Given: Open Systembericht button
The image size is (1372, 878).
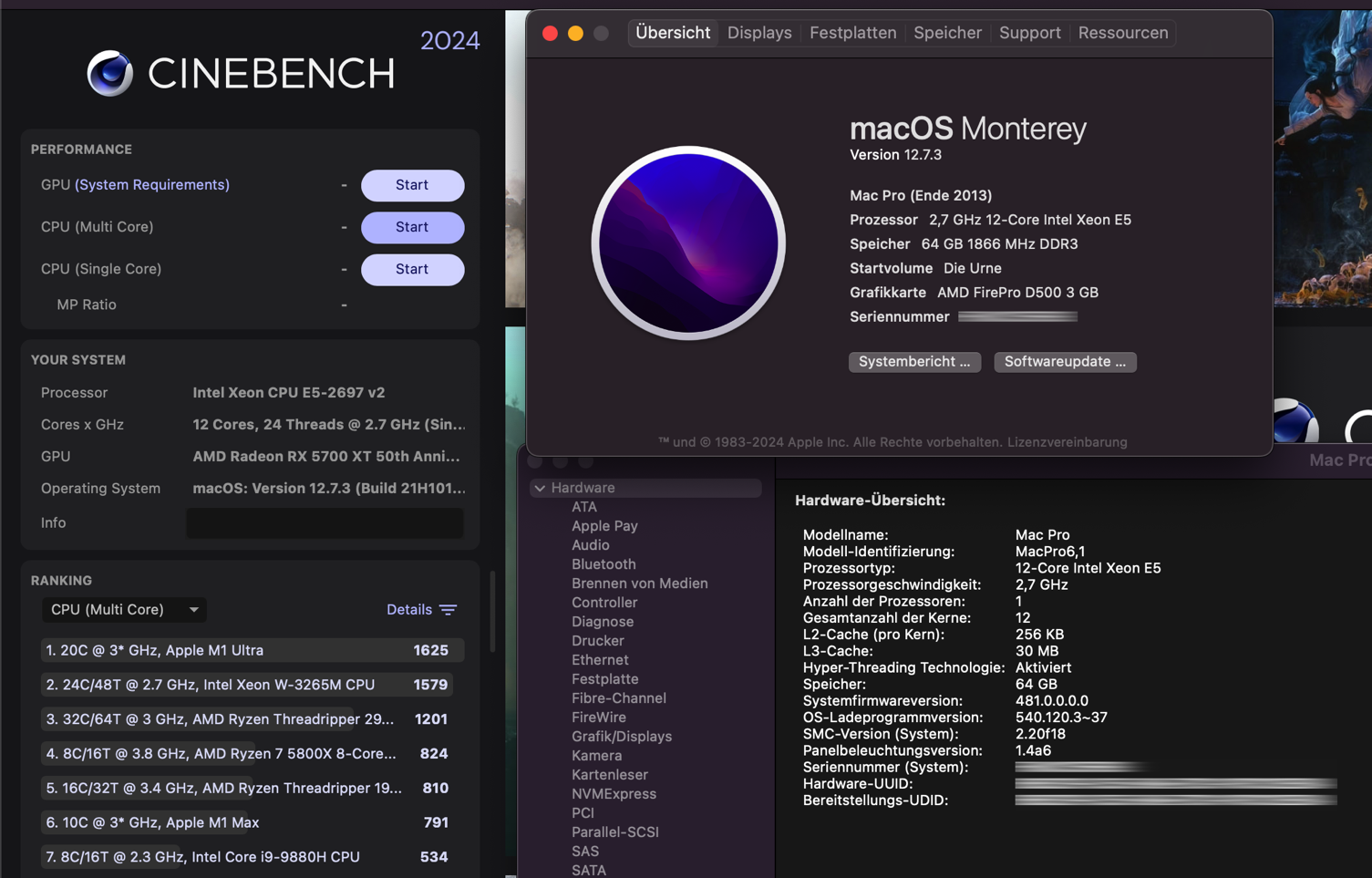Looking at the screenshot, I should click(x=914, y=362).
